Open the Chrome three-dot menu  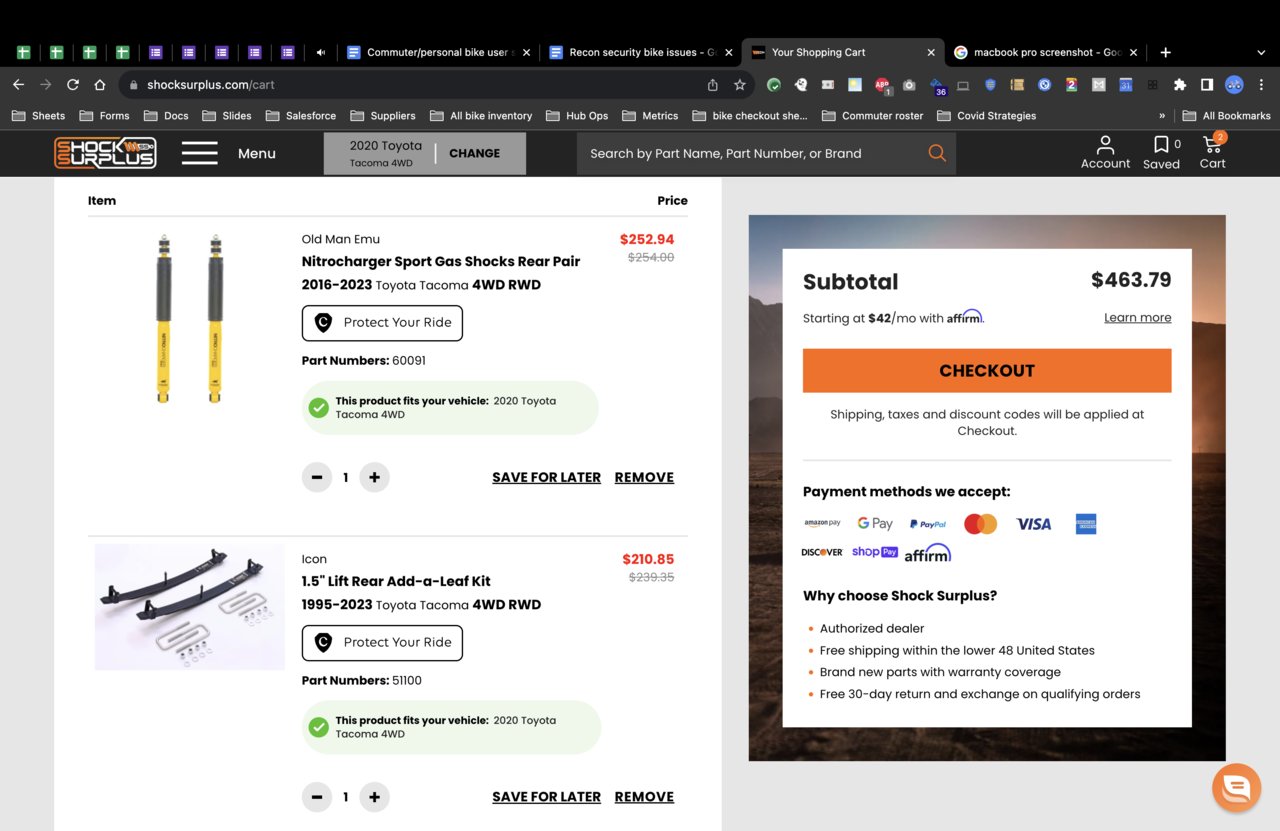(x=1261, y=85)
